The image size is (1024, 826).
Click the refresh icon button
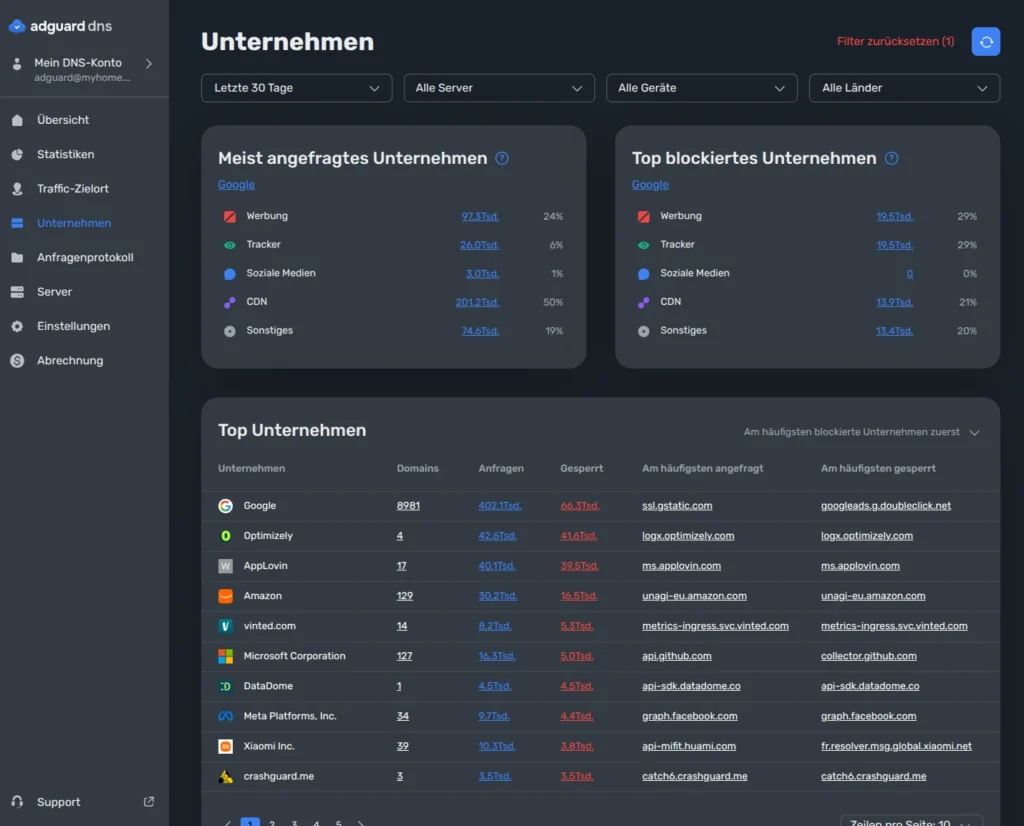coord(985,42)
